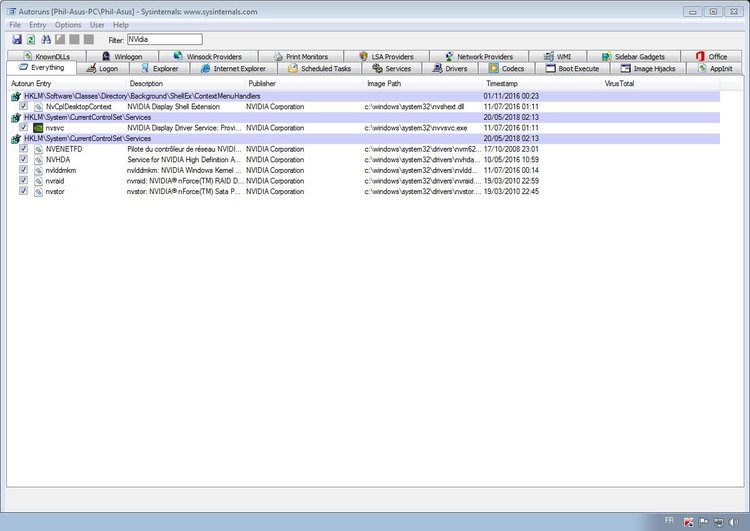Sort by the Autorun Entry column header
Viewport: 750px width, 531px height.
tap(68, 83)
